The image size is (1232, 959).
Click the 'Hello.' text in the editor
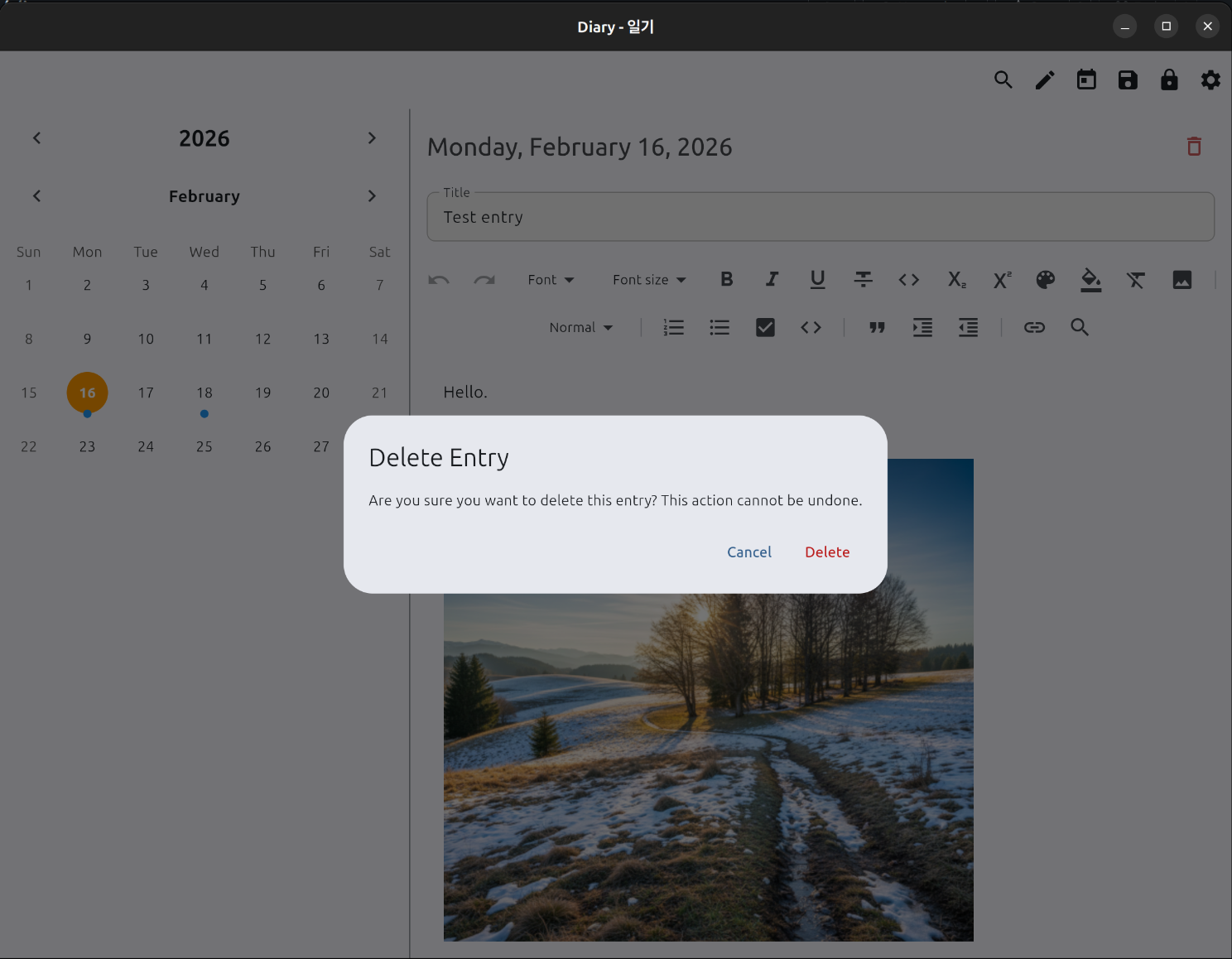(465, 392)
